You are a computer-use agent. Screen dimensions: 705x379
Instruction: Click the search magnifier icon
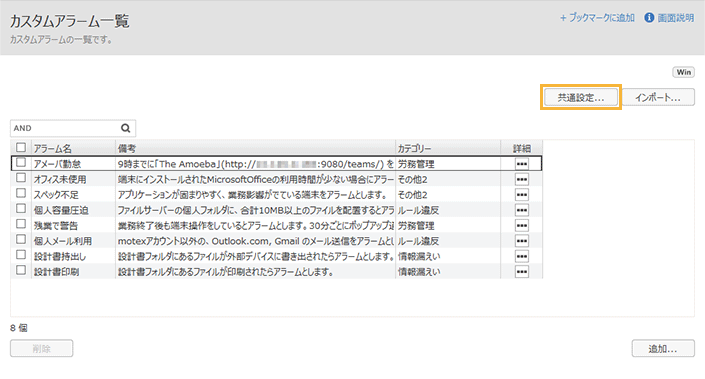point(125,128)
